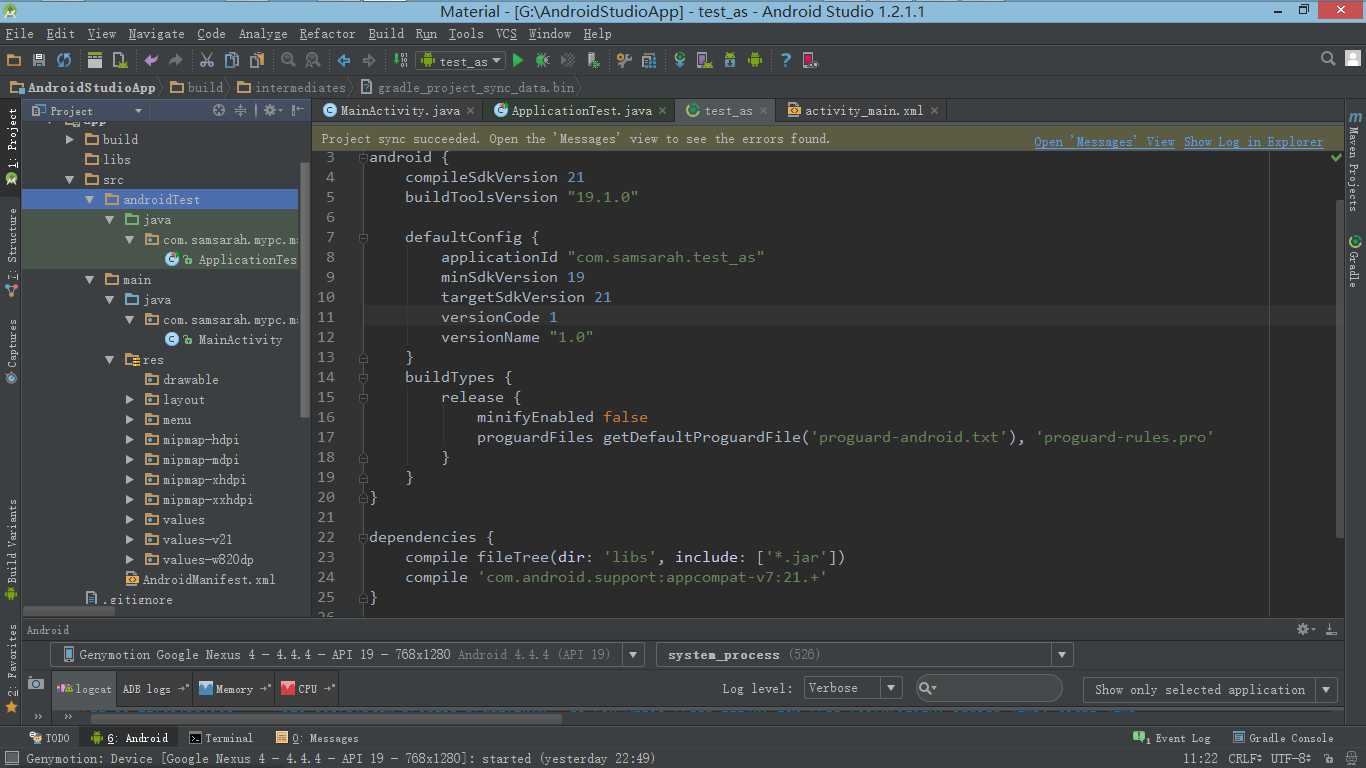Image resolution: width=1366 pixels, height=768 pixels.
Task: Collapse the androidTest folder node
Action: pyautogui.click(x=90, y=199)
